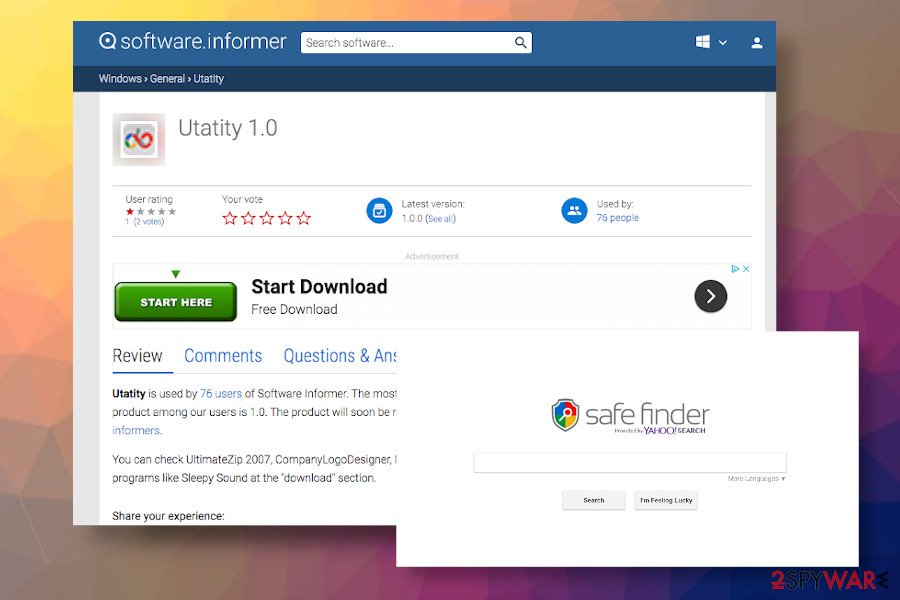This screenshot has height=600, width=900.
Task: Click the Free Download ad text
Action: tap(294, 309)
